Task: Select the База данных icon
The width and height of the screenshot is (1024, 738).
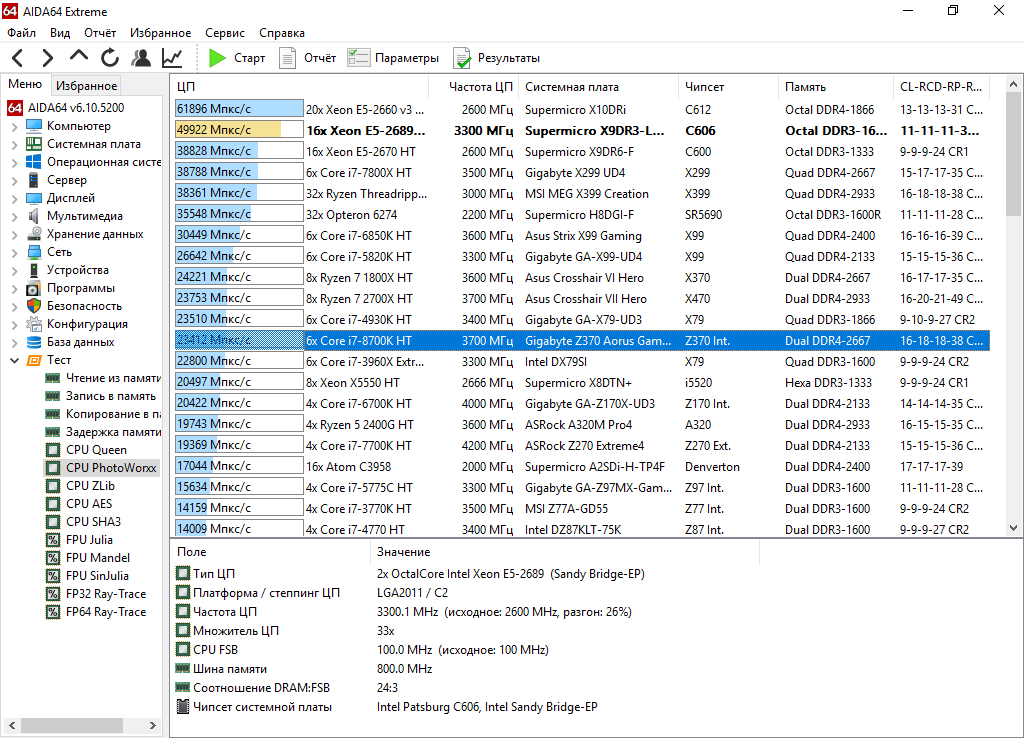Action: (34, 342)
